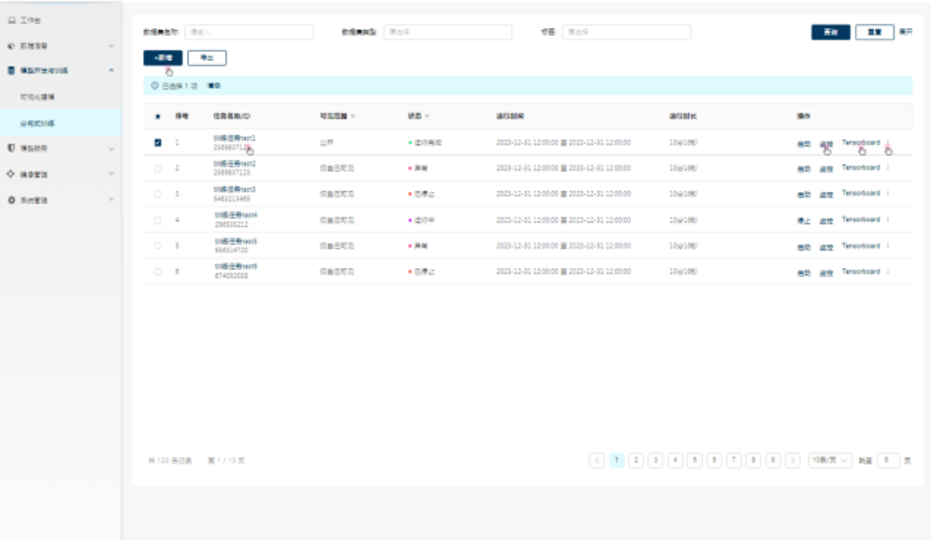This screenshot has width=931, height=540.
Task: Toggle the select-all checkbox in table header
Action: coord(158,117)
